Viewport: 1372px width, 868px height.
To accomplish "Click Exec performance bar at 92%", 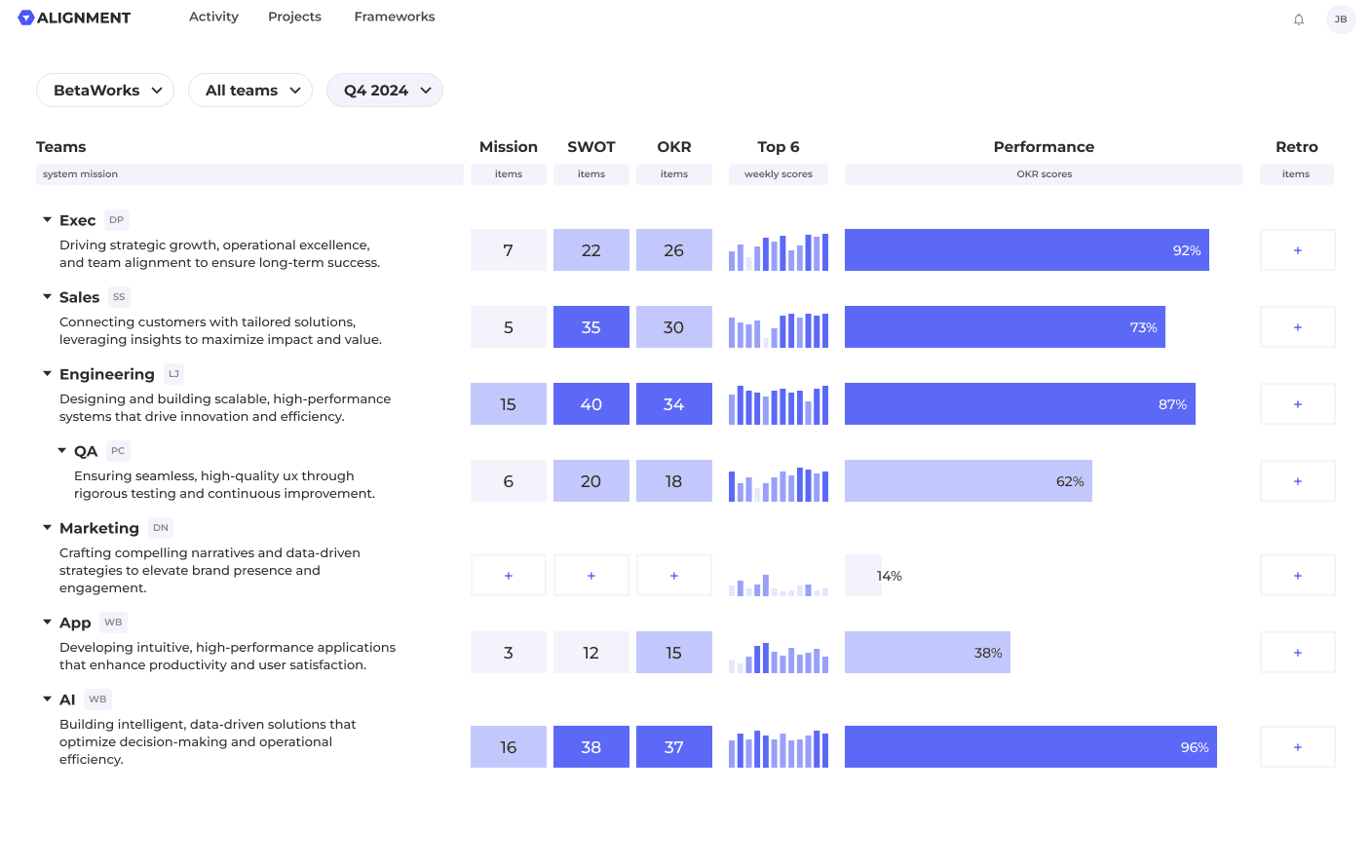I will (x=1027, y=250).
